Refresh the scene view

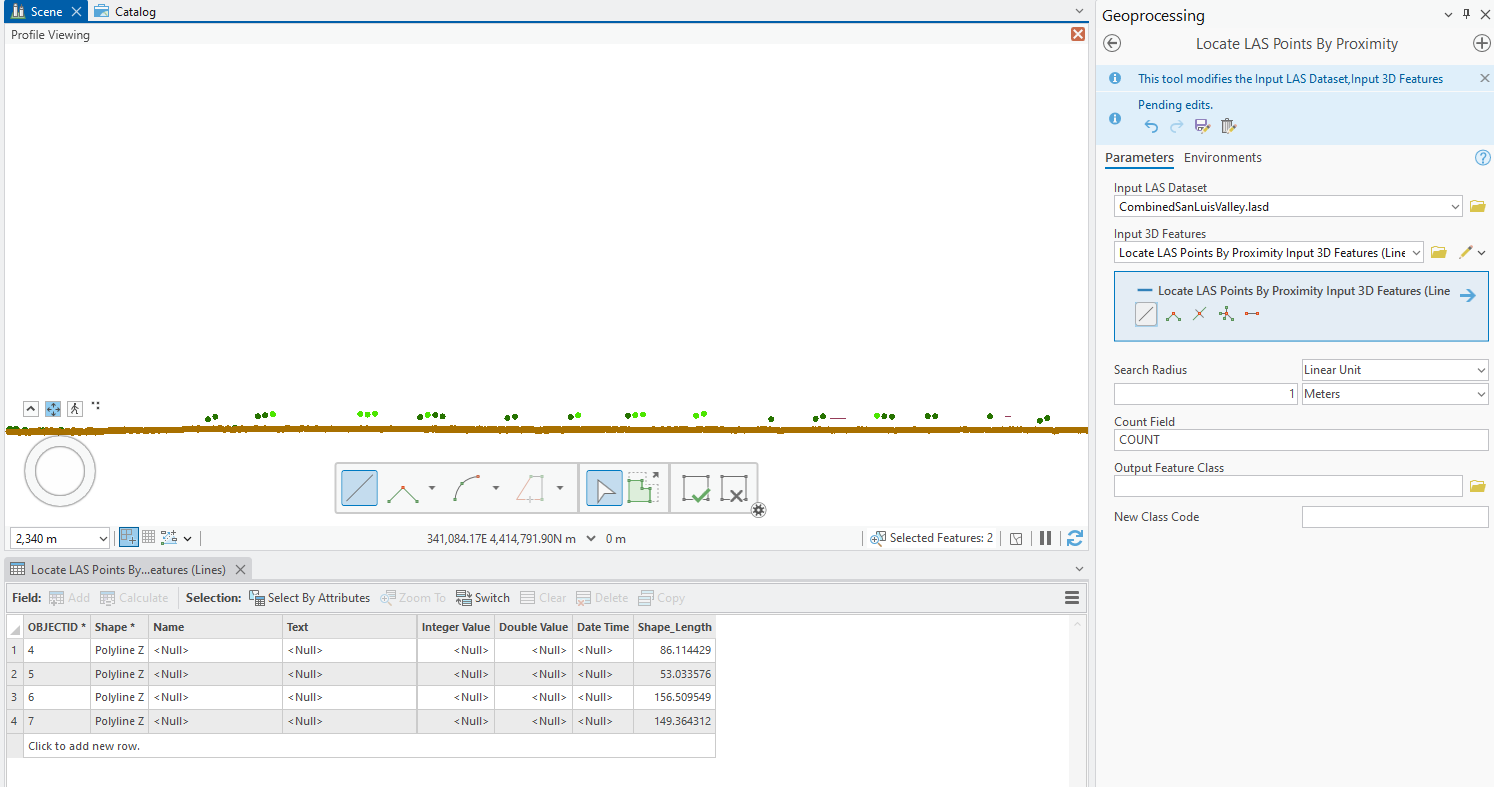tap(1075, 538)
